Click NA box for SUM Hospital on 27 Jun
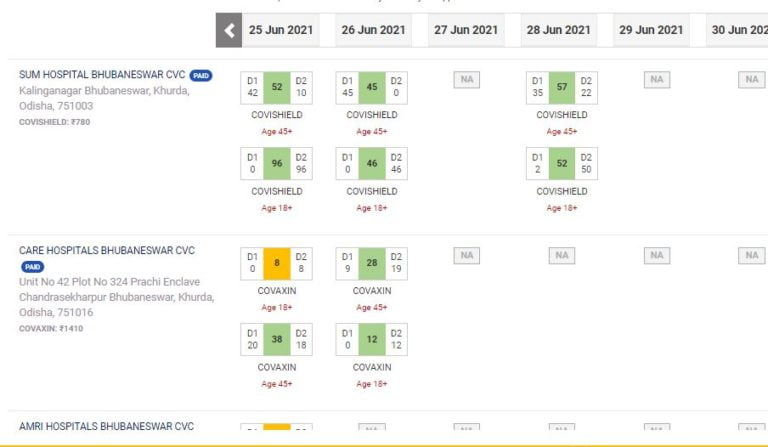The width and height of the screenshot is (768, 447). pyautogui.click(x=466, y=79)
